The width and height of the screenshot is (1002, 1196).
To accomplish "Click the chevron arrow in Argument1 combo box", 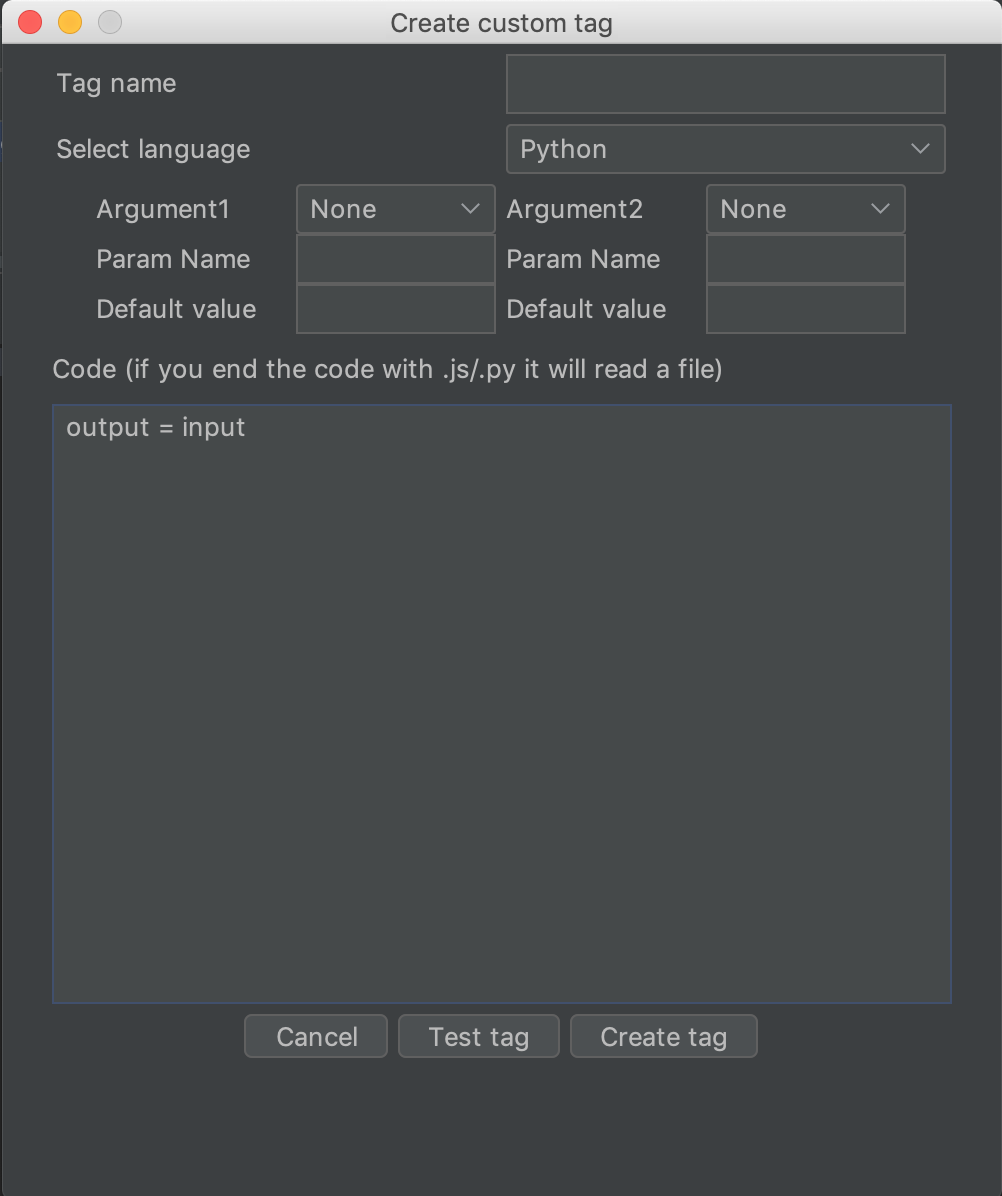I will [x=470, y=209].
